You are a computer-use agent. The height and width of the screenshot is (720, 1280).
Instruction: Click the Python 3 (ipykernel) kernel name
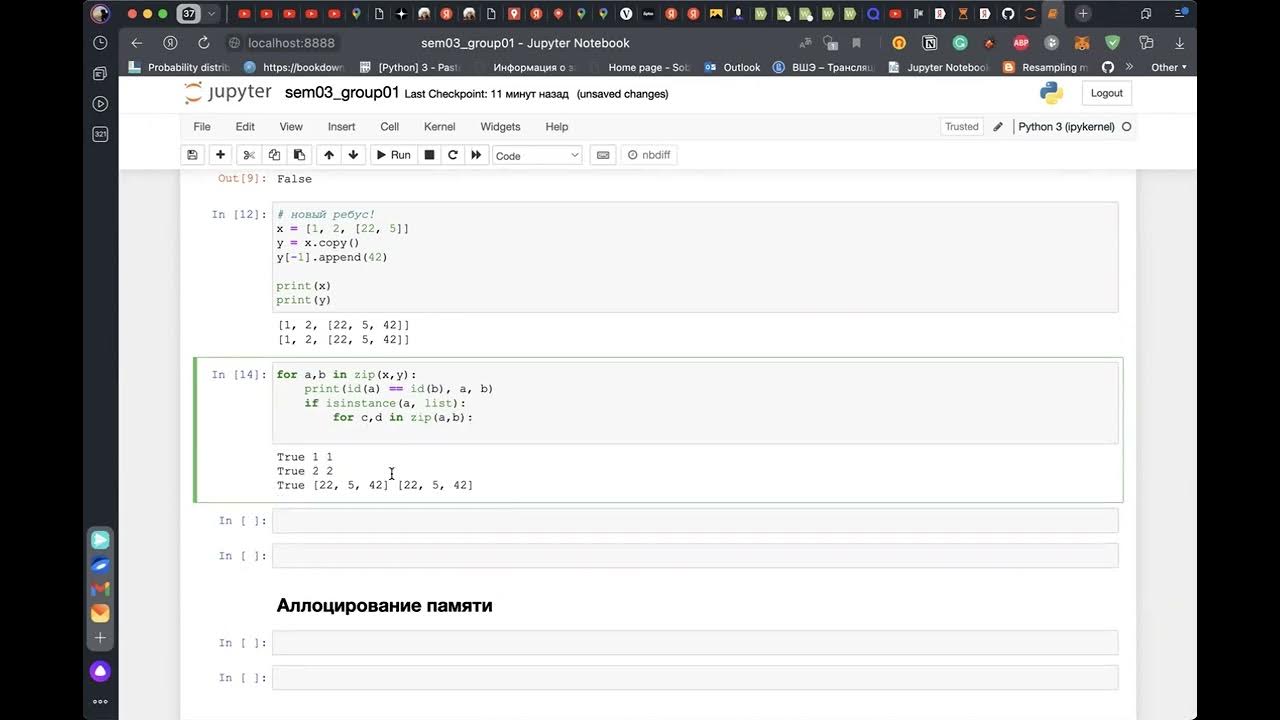tap(1066, 127)
